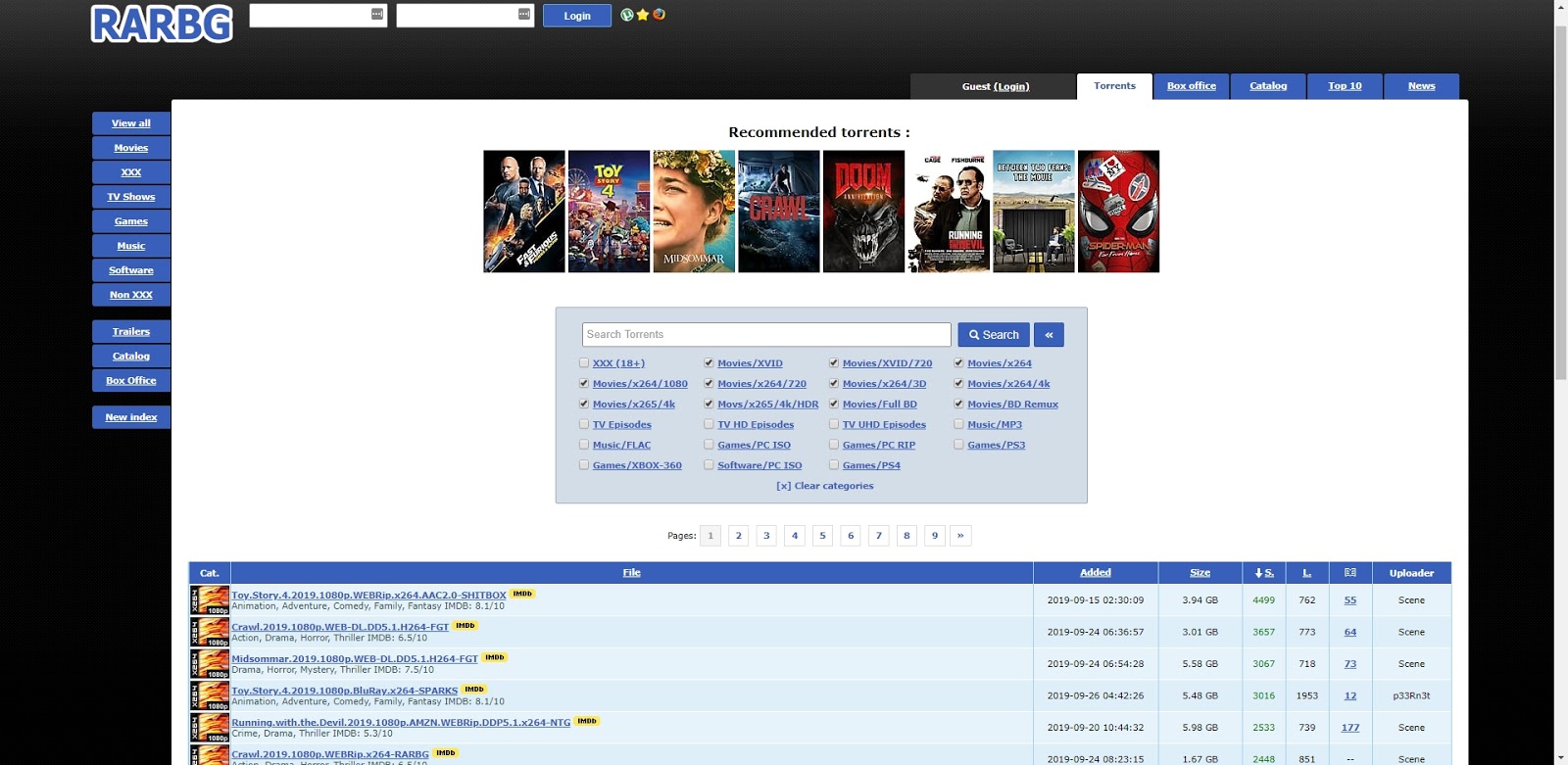Go to page 5 of results
1568x765 pixels.
[x=823, y=536]
